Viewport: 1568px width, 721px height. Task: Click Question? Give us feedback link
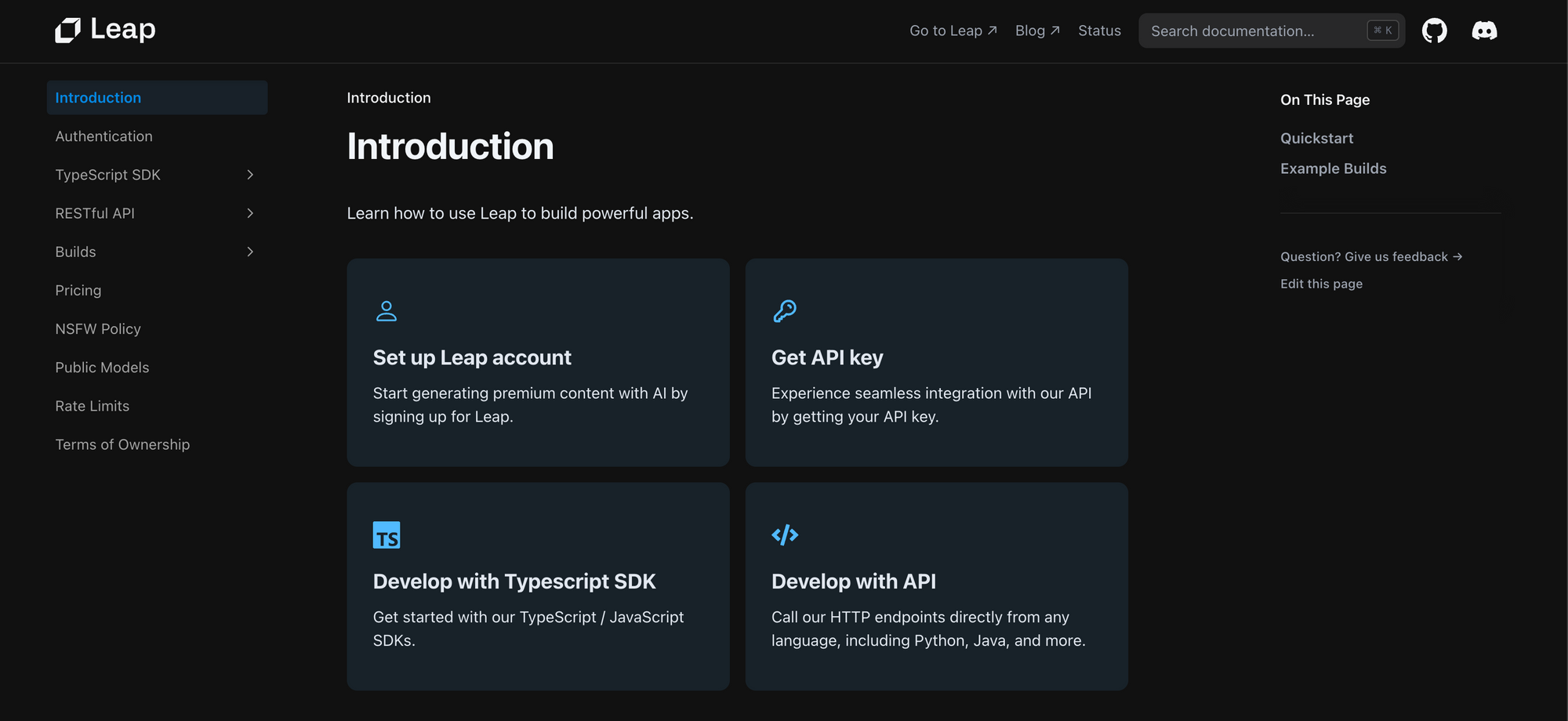(1371, 256)
